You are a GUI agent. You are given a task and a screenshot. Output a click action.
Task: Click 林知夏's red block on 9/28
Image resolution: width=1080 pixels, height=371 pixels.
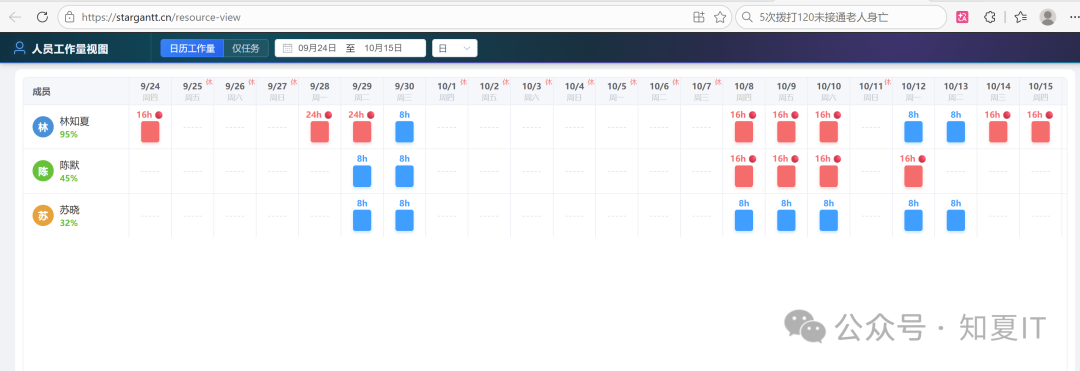point(320,131)
